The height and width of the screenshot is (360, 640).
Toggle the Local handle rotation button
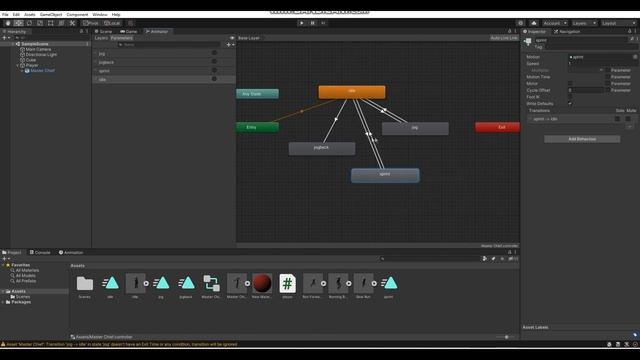tap(112, 23)
